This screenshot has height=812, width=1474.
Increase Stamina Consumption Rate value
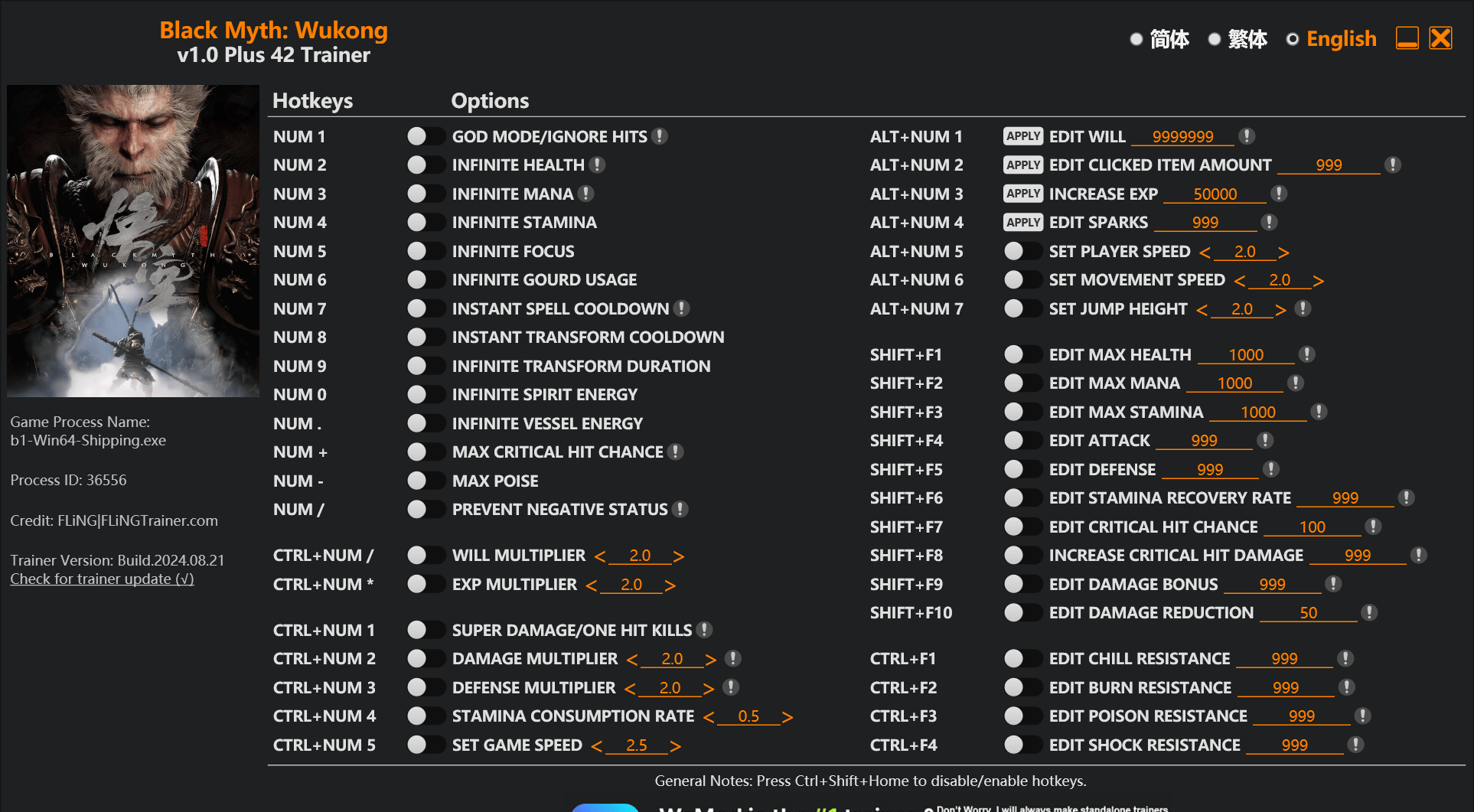click(x=787, y=717)
